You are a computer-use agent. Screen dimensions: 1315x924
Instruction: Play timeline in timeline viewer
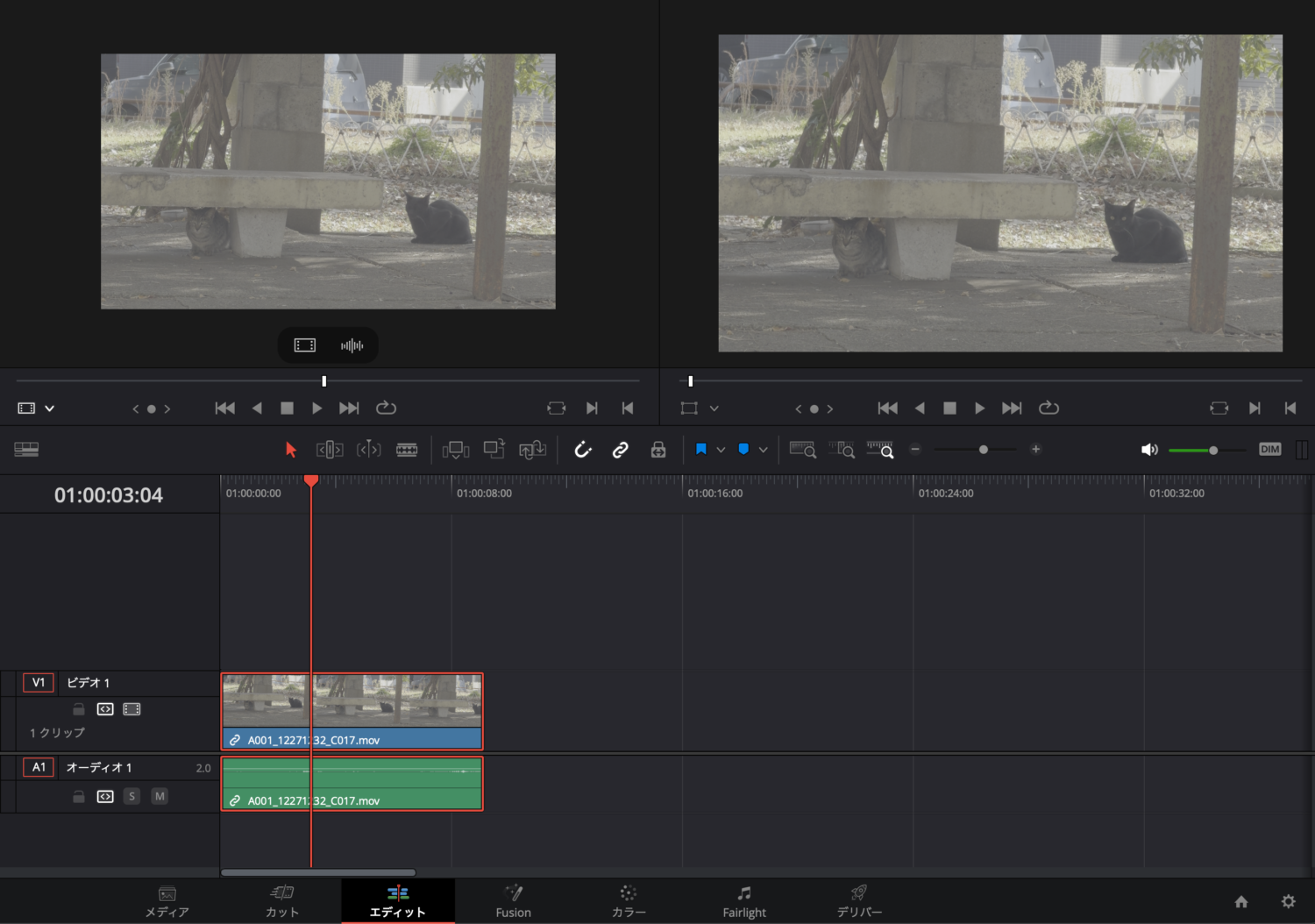coord(979,409)
